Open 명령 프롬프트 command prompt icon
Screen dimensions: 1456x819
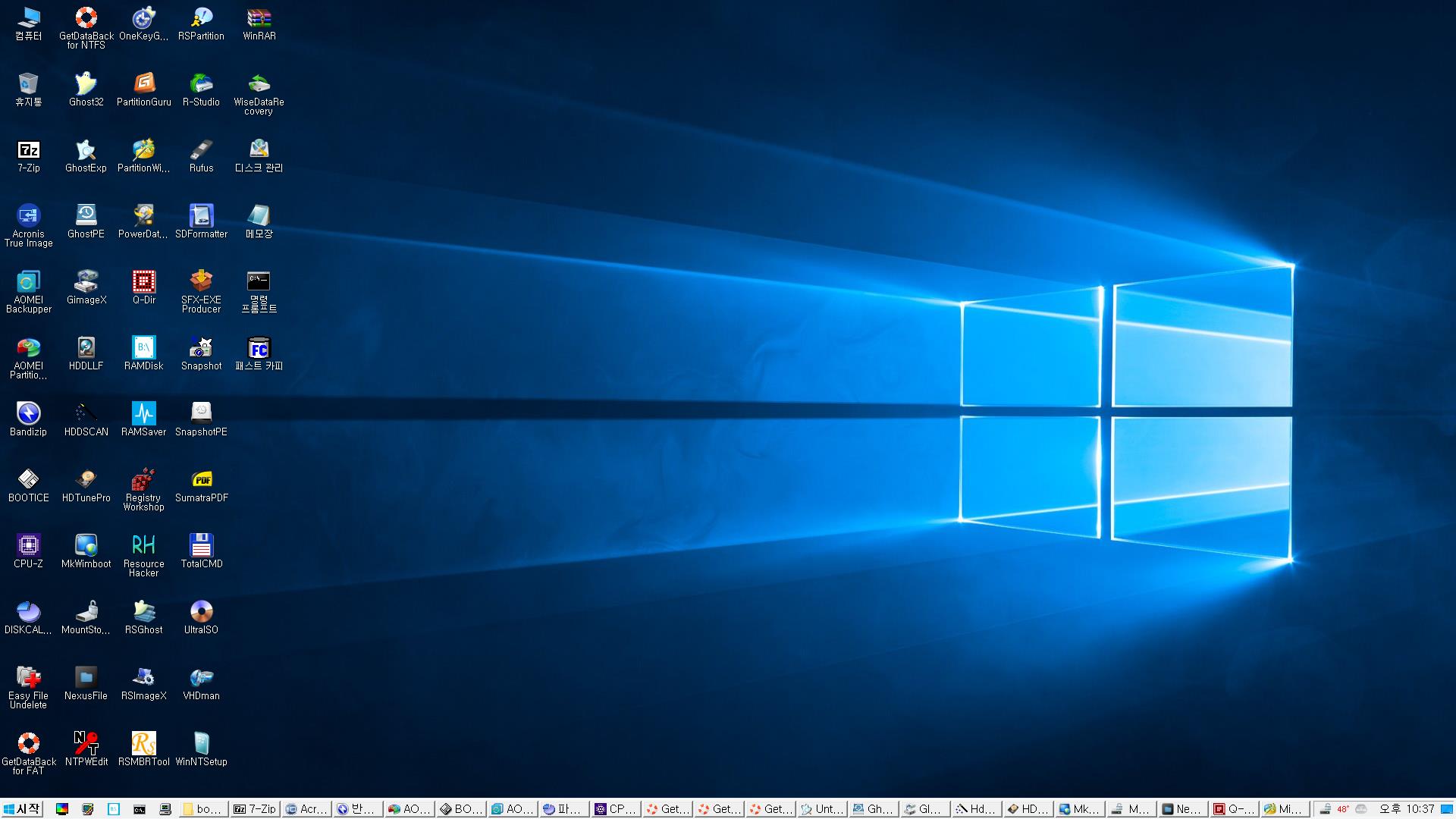[x=259, y=291]
